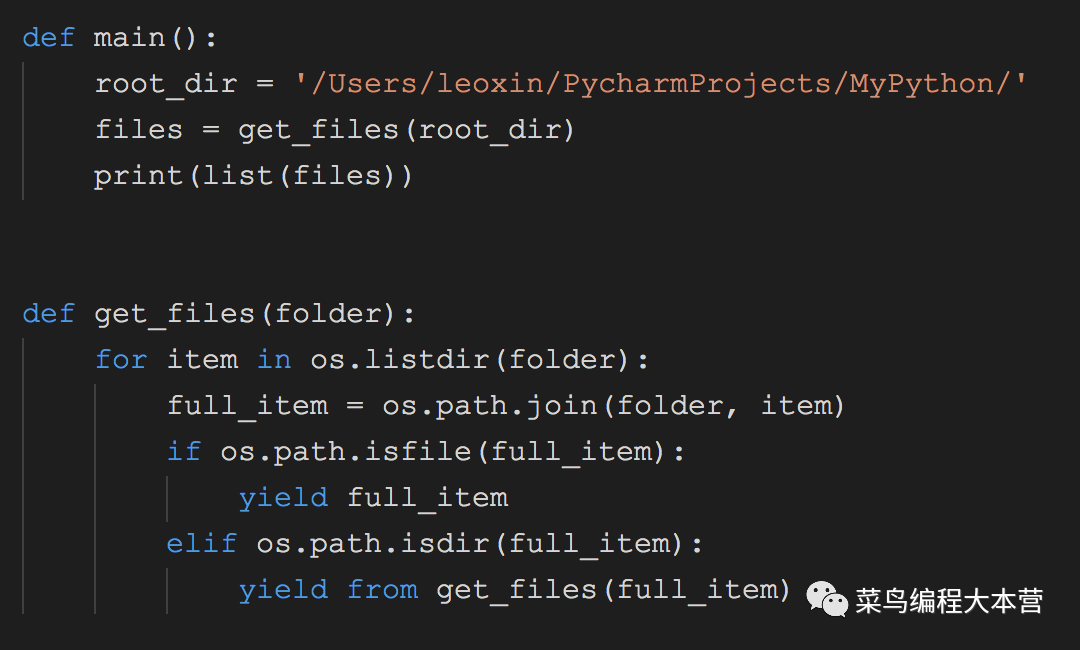Select the get_files(root_dir) call

pos(406,130)
